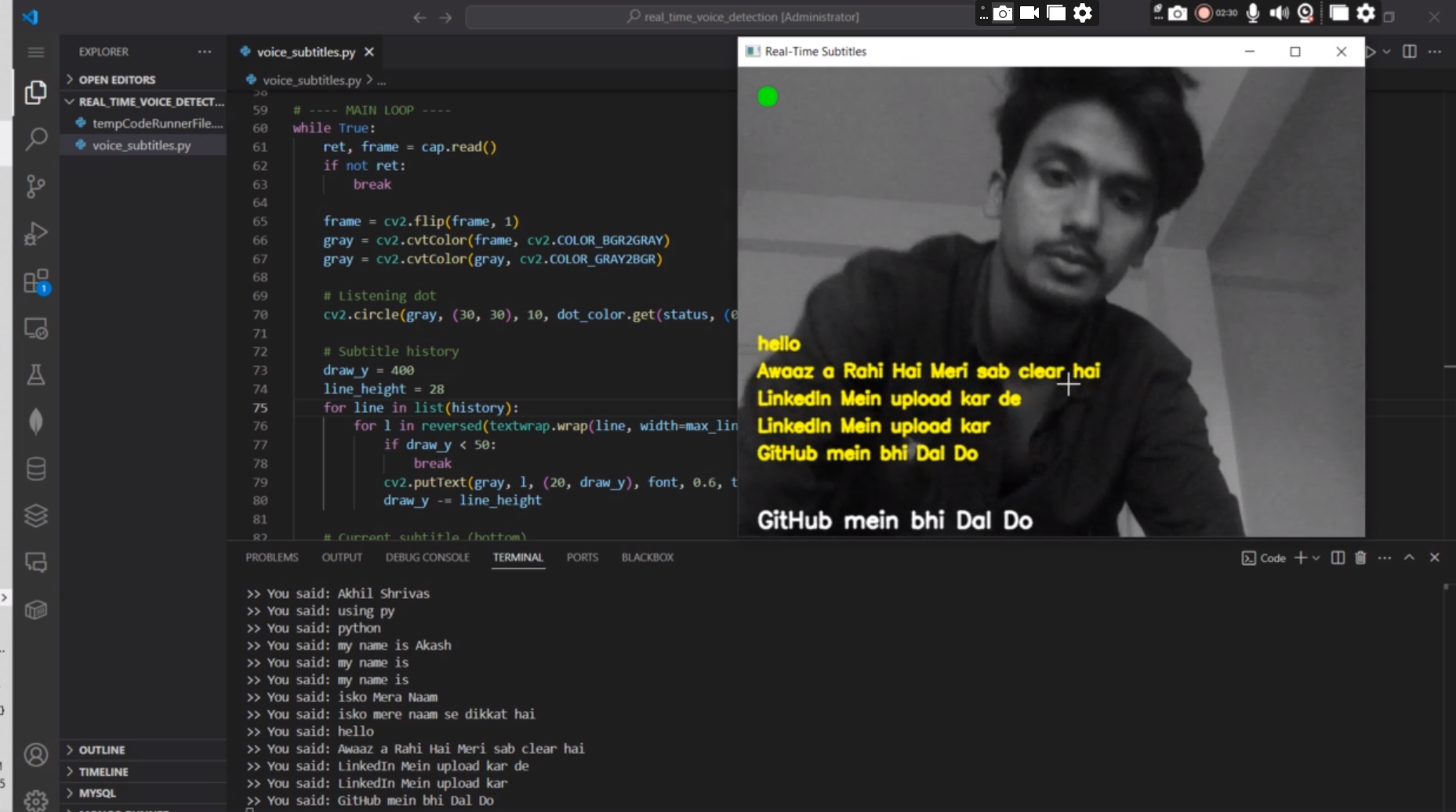
Task: Minimize the Real-Time Subtitles window
Action: (1250, 52)
